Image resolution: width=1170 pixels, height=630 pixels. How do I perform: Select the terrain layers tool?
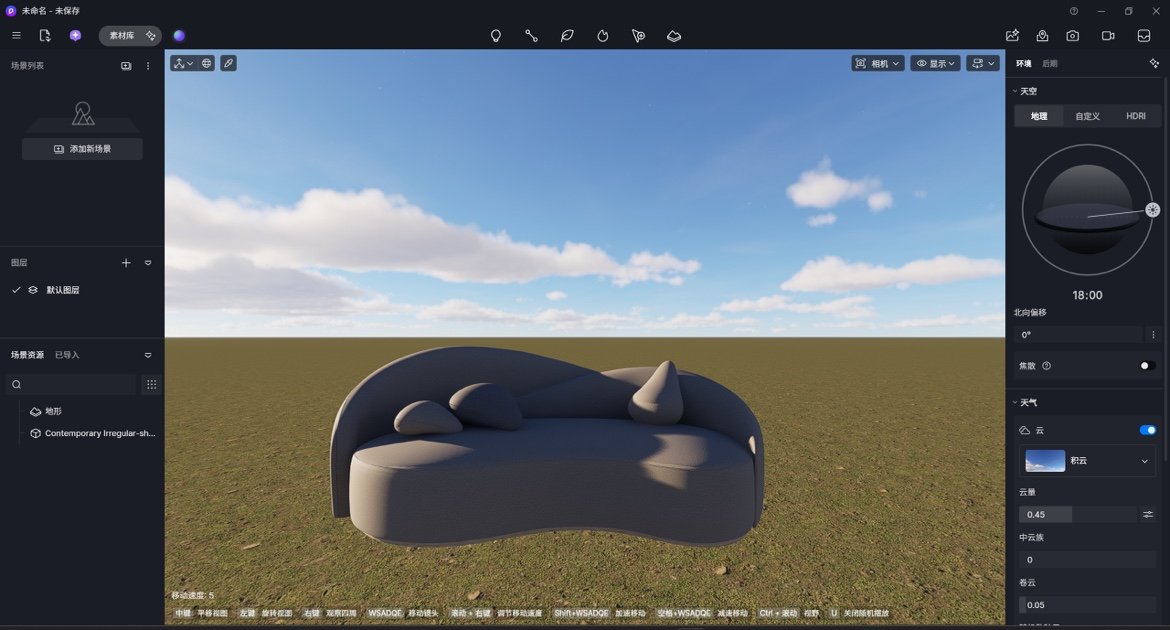[674, 36]
